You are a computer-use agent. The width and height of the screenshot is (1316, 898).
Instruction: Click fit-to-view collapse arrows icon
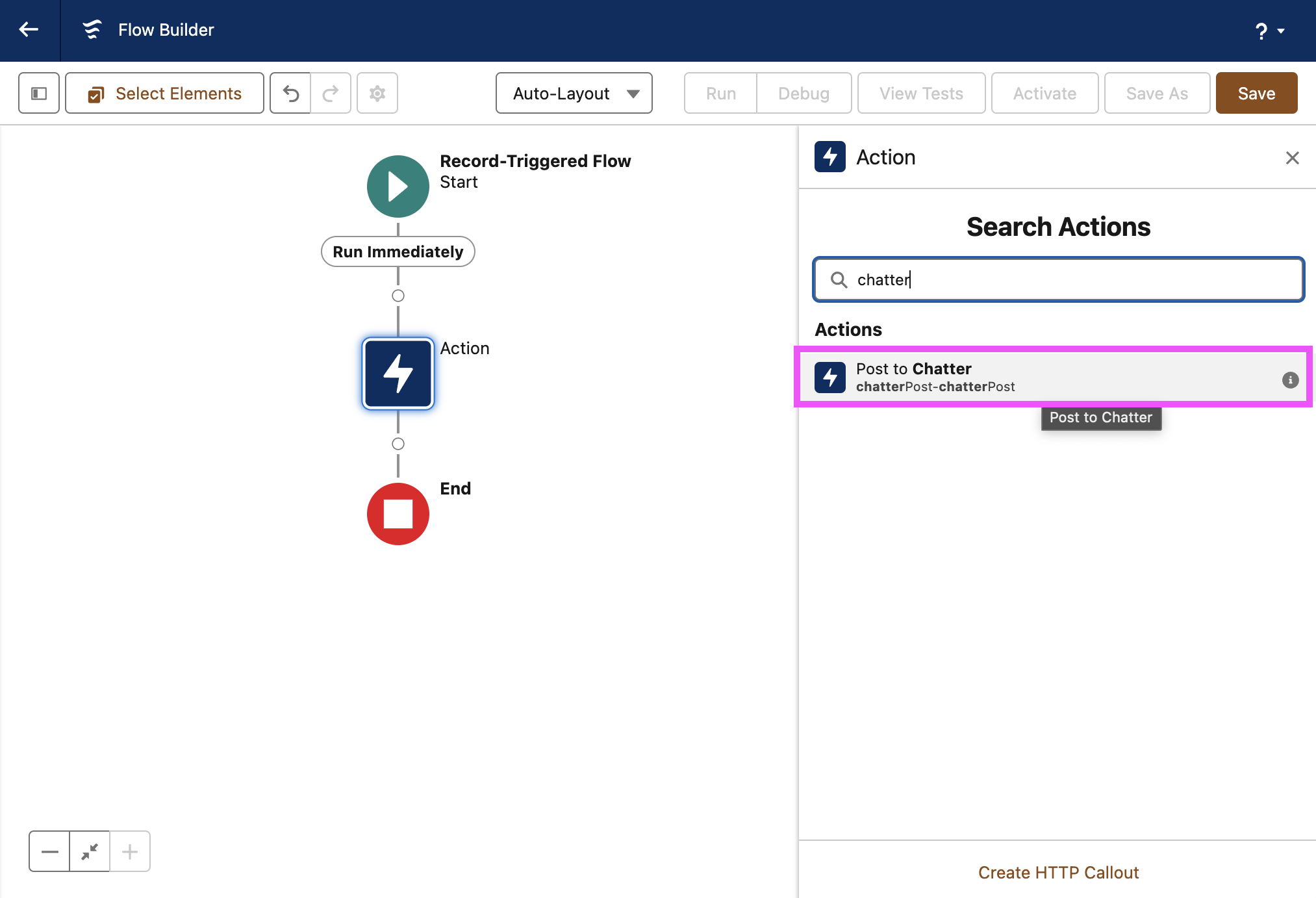[x=90, y=851]
